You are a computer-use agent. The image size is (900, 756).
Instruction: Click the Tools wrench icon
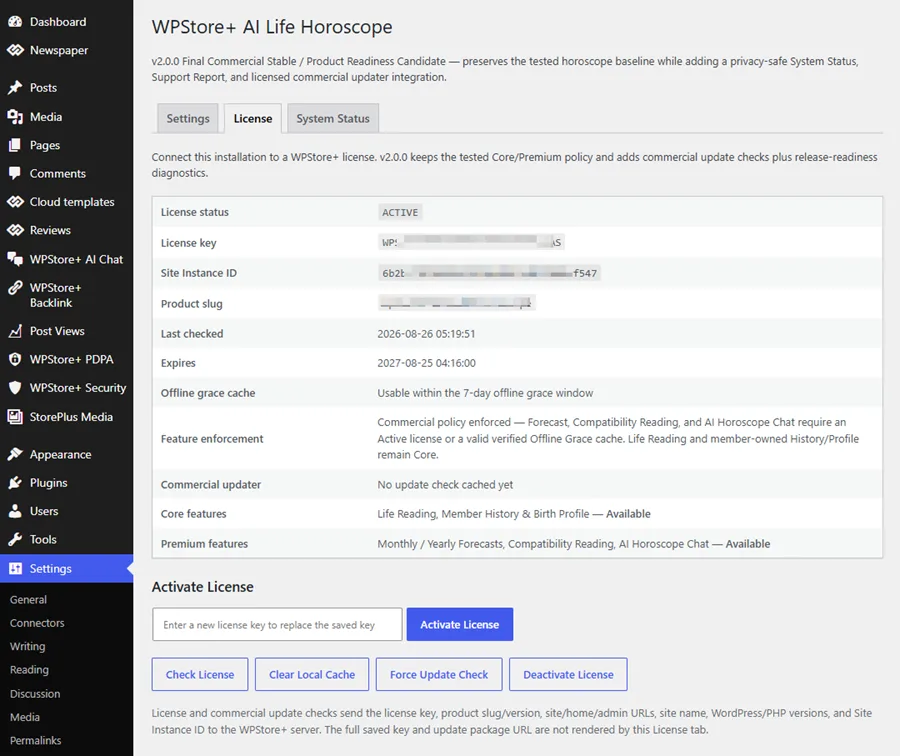pos(15,540)
